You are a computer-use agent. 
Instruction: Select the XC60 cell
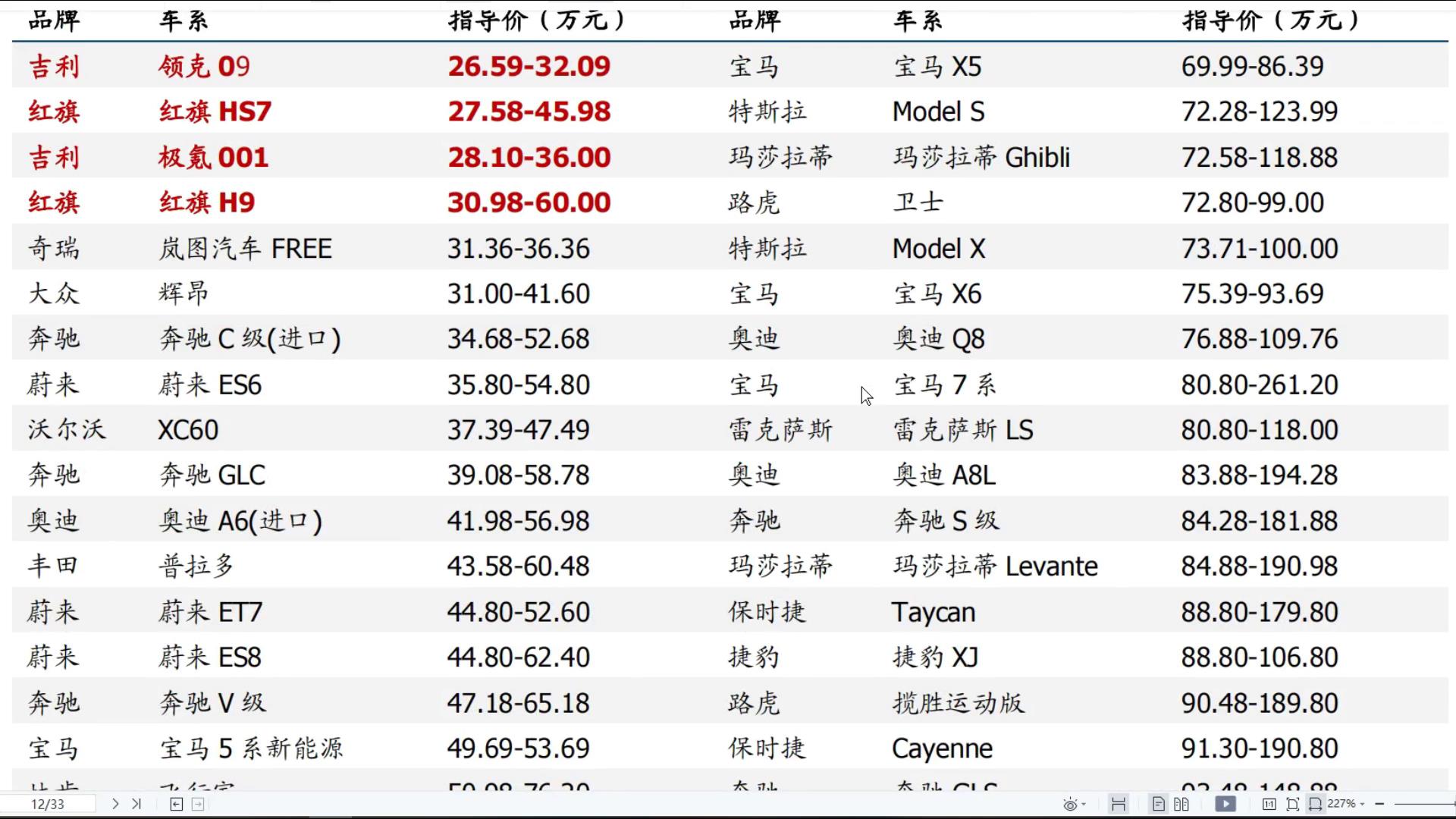click(188, 430)
